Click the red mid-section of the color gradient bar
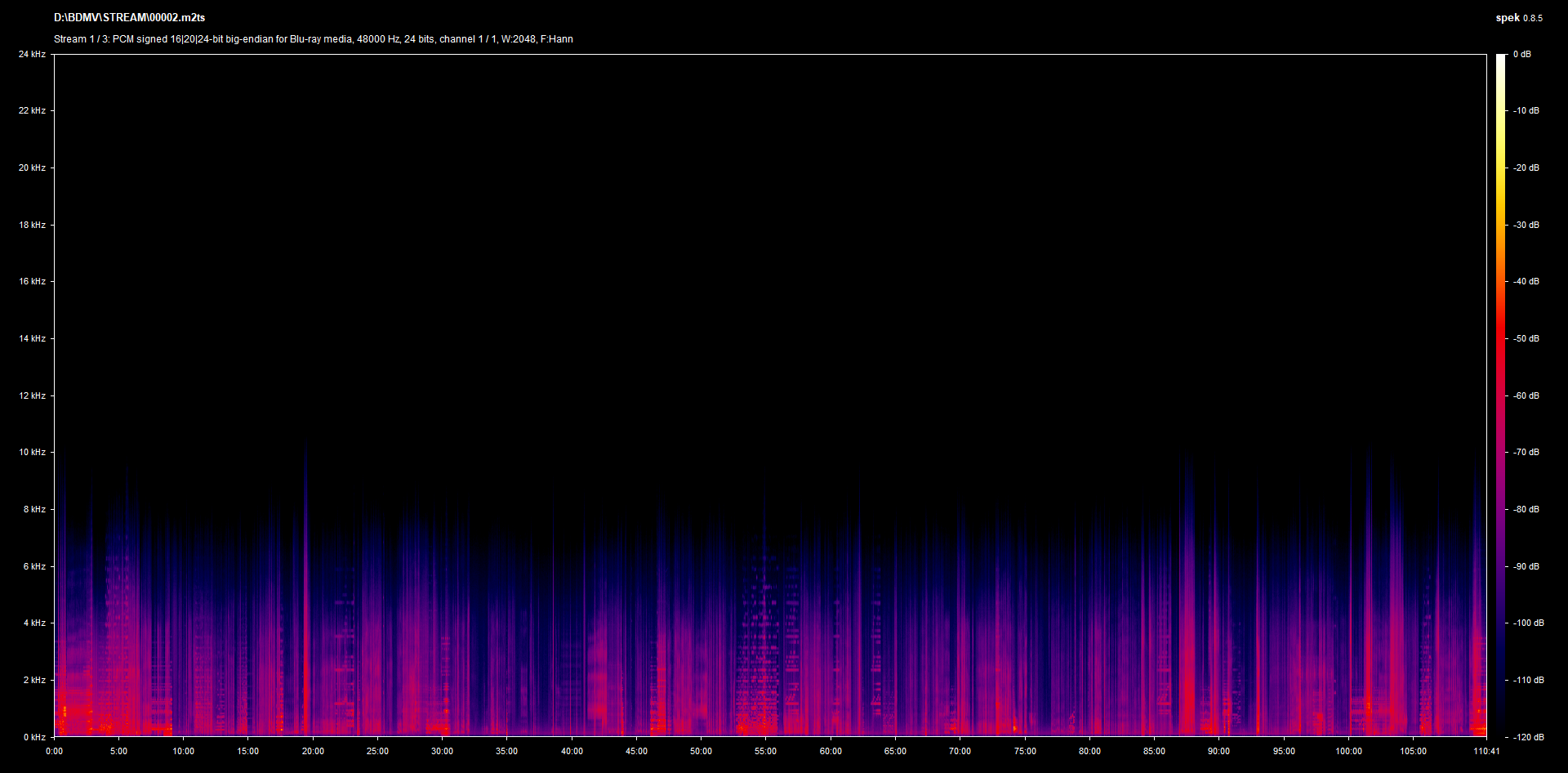This screenshot has height=773, width=1568. 1500,343
